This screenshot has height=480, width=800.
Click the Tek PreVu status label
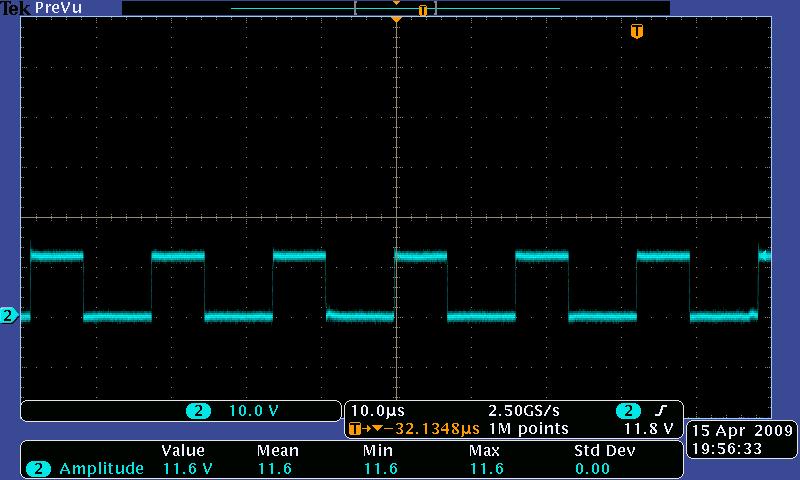42,8
